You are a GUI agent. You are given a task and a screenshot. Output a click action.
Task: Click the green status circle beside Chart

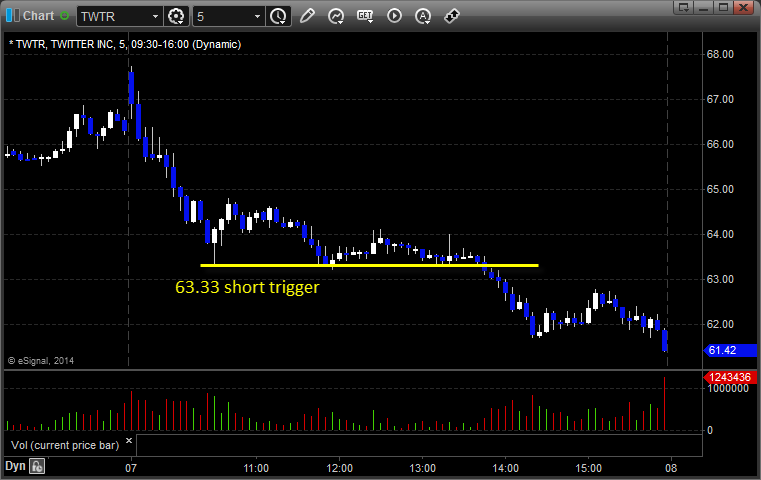tap(64, 16)
